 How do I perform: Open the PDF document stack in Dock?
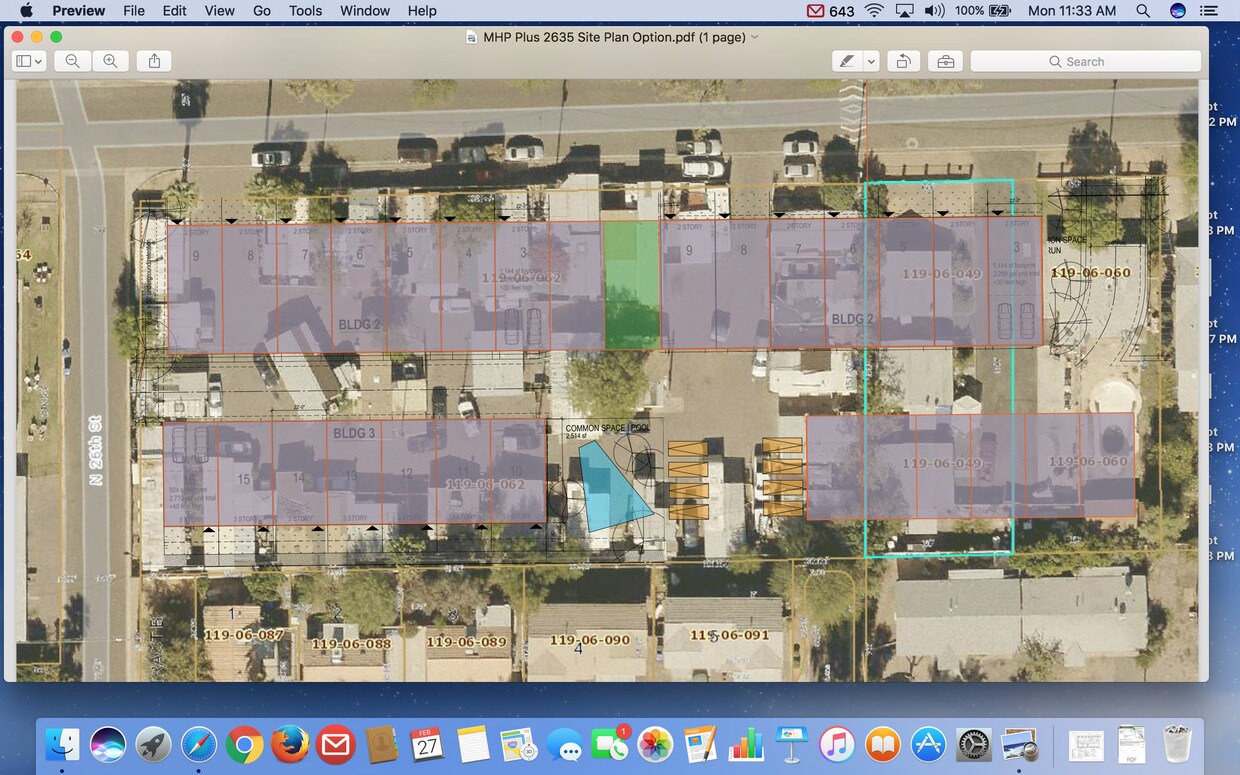point(1132,745)
